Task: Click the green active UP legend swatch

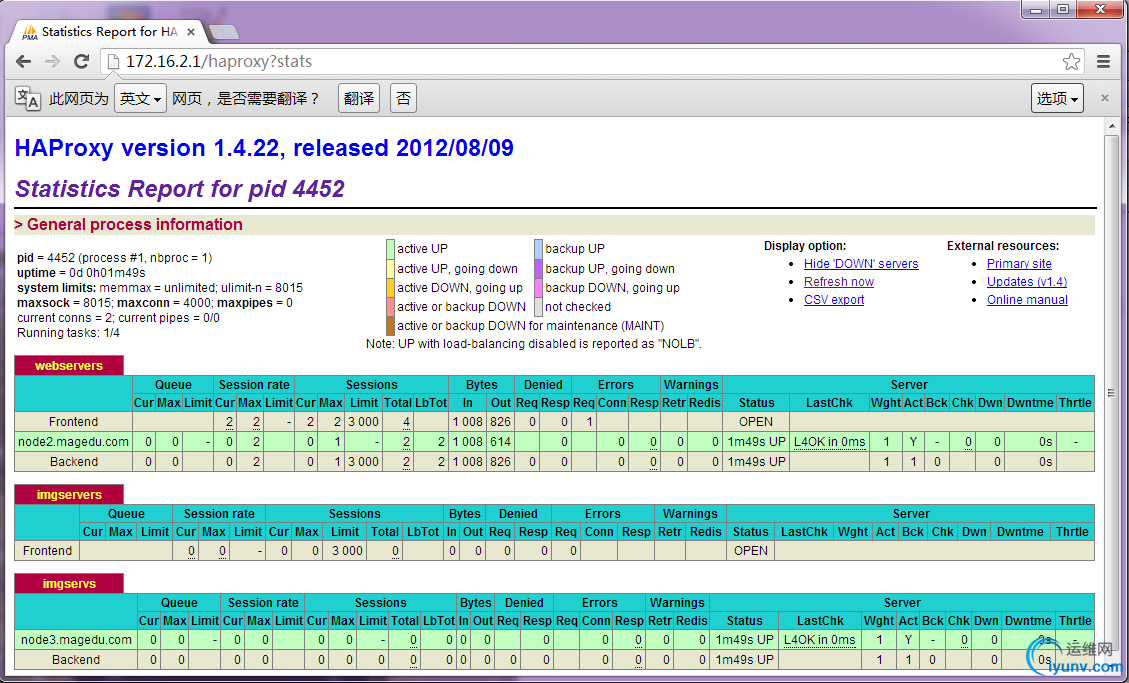Action: coord(390,249)
